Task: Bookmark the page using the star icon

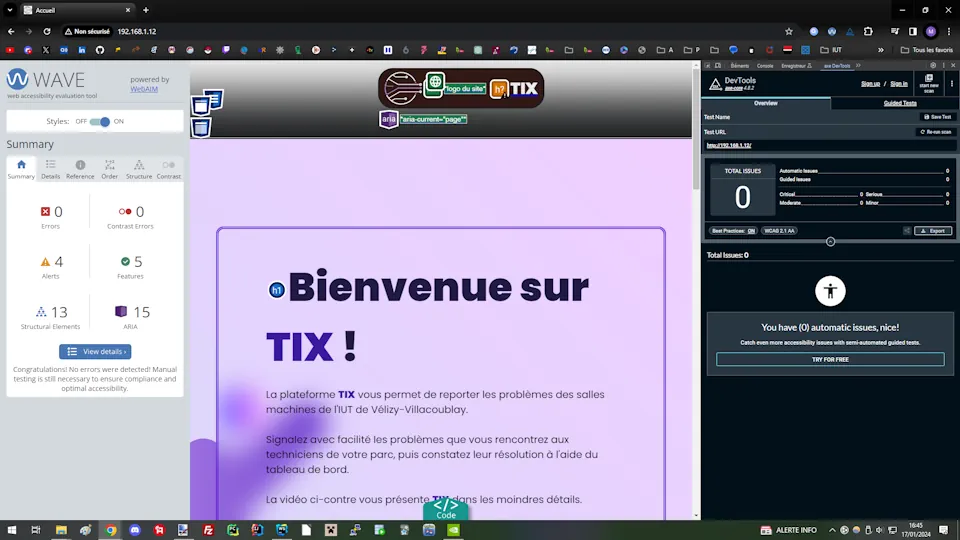Action: click(x=789, y=31)
